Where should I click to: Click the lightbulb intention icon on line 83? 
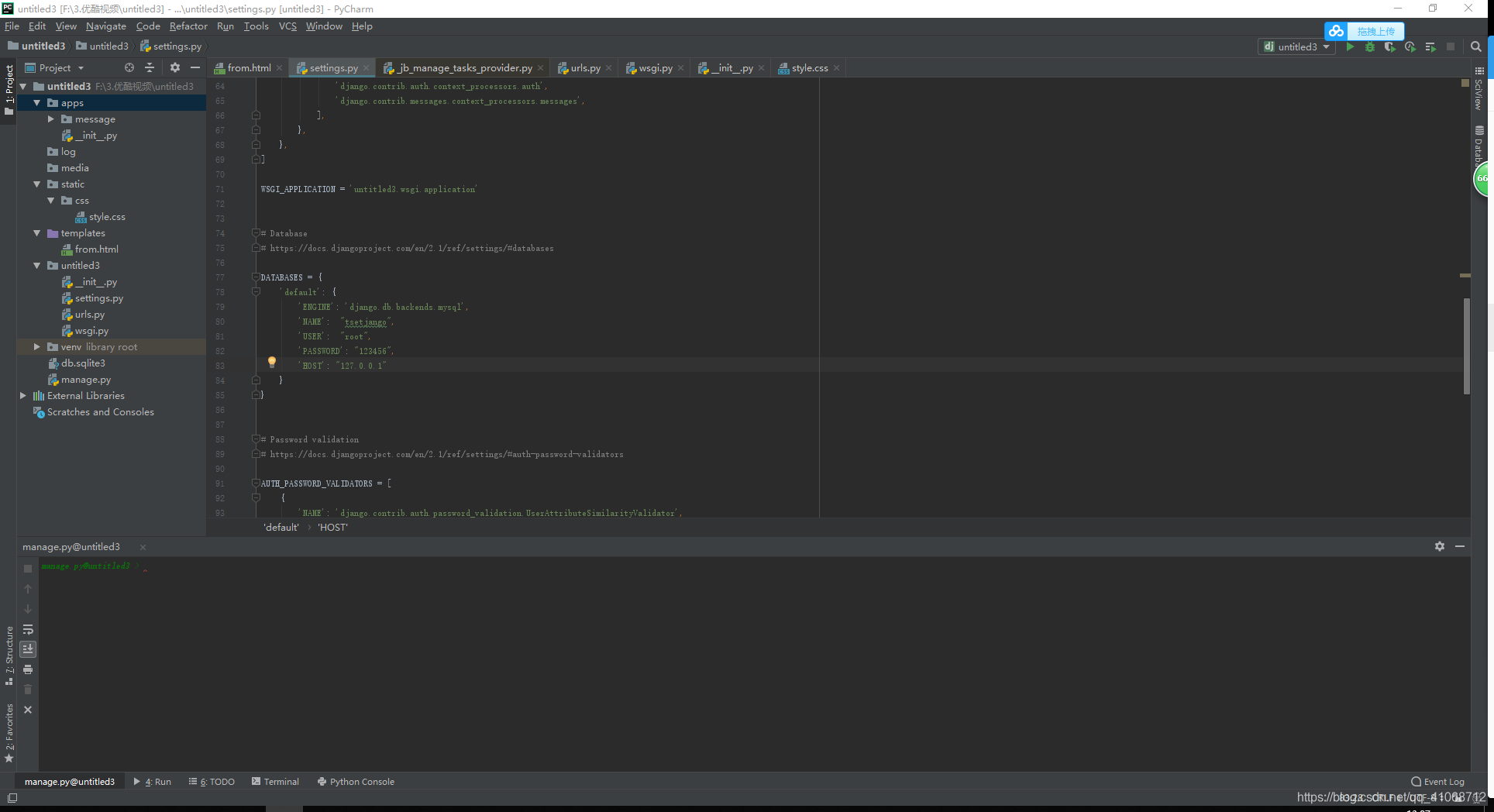tap(271, 362)
